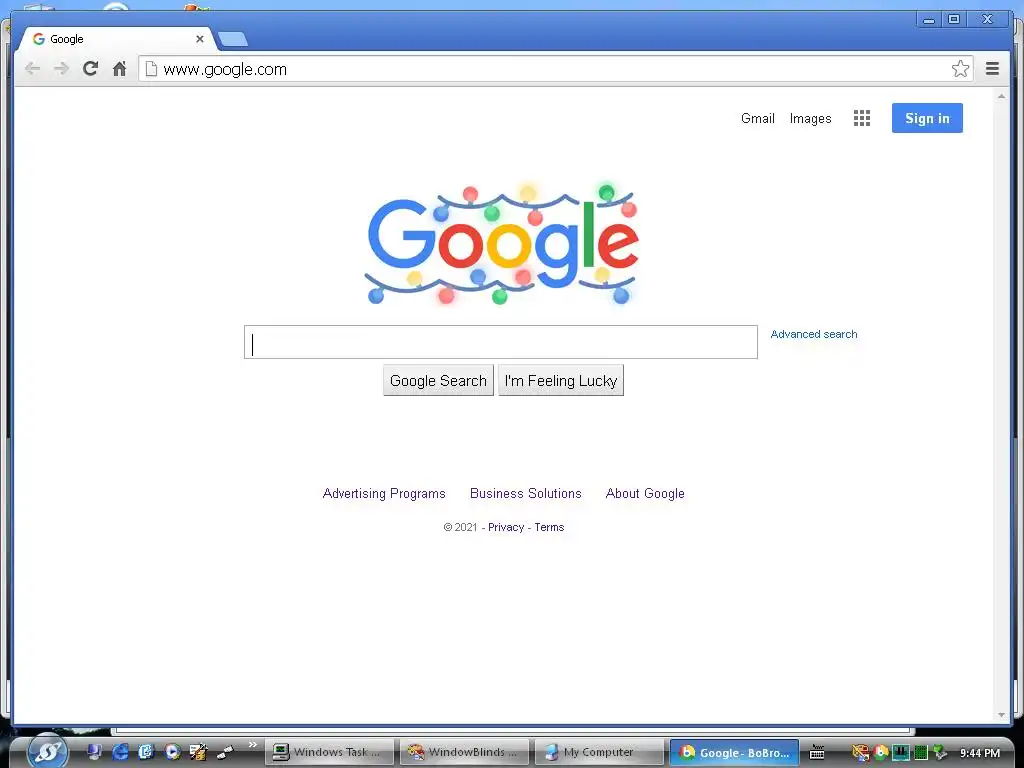This screenshot has width=1024, height=768.
Task: Click the page scrollbar down arrow
Action: click(1001, 715)
